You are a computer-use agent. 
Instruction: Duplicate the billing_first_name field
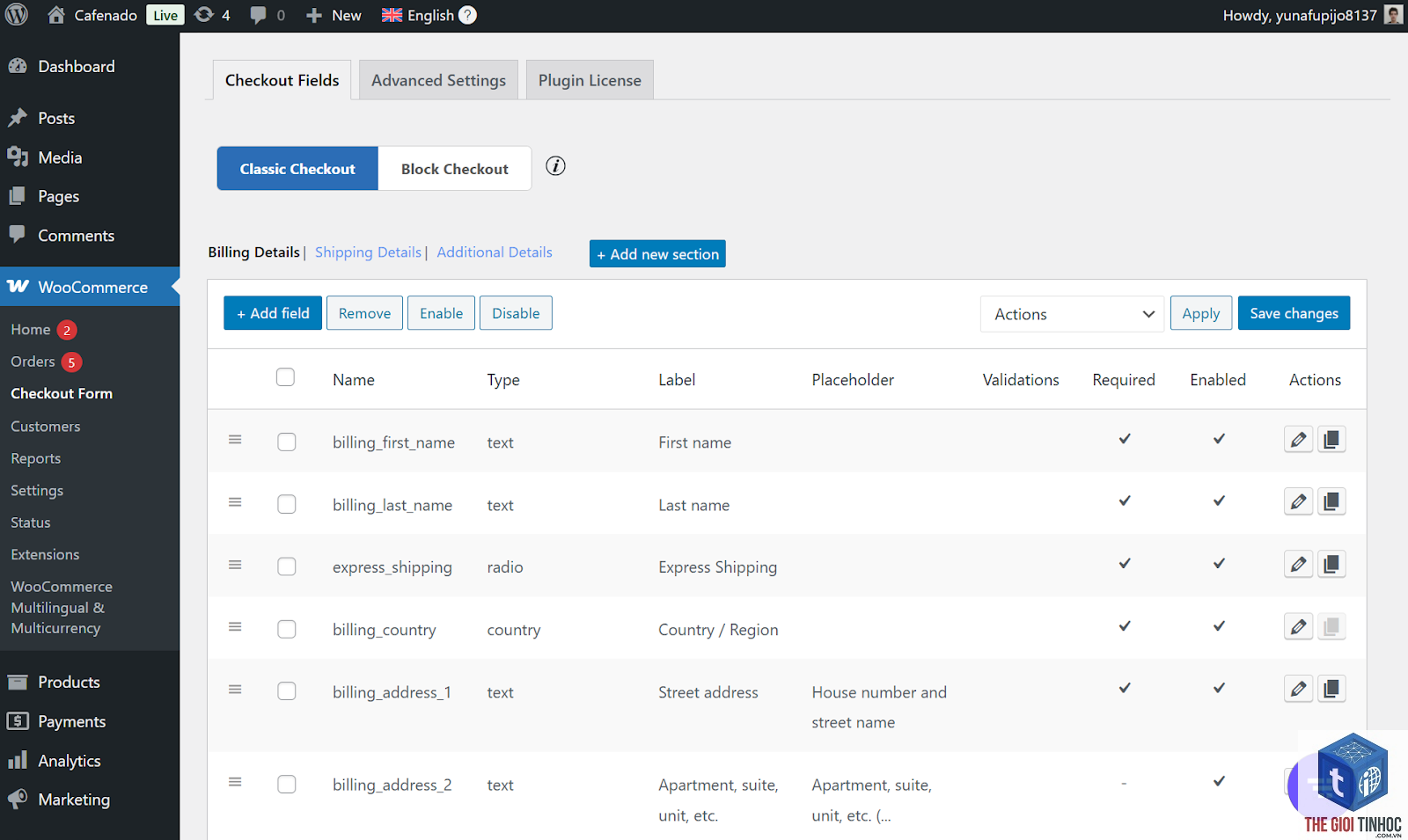click(x=1331, y=439)
